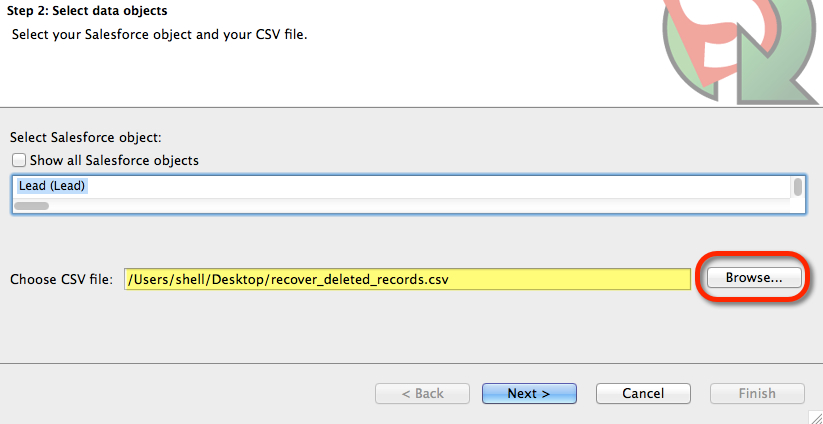823x424 pixels.
Task: Click vertical scrollbar thumb of object list
Action: 797,186
